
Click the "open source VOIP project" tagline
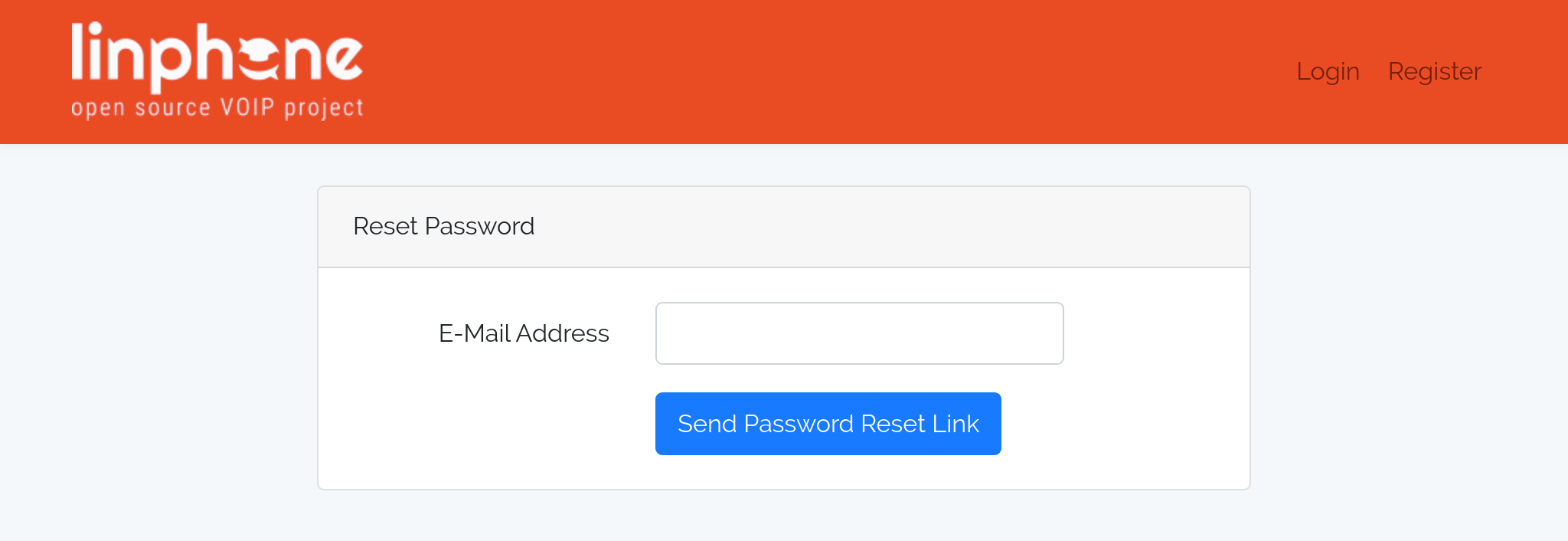(217, 108)
